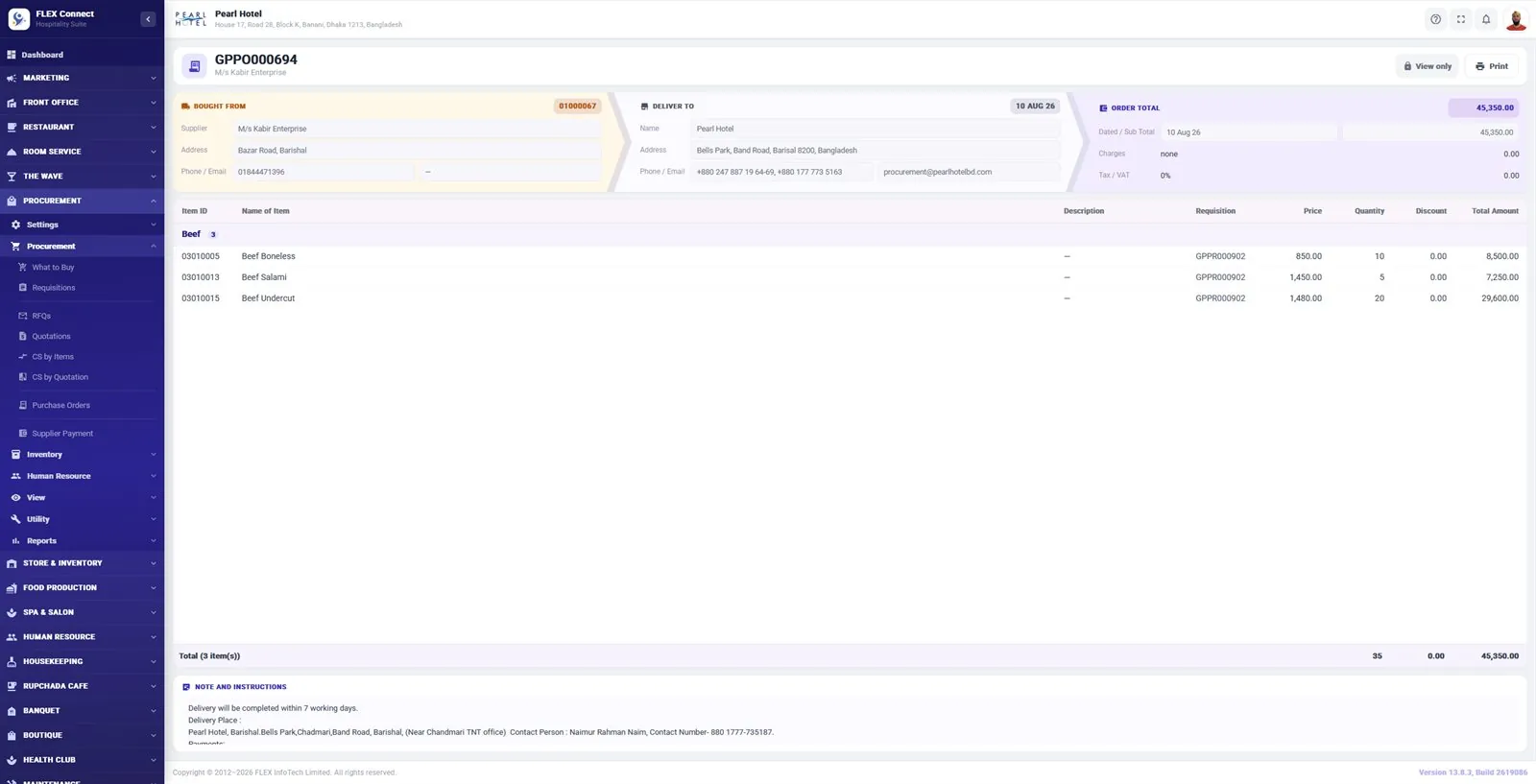Open Dashboard from the sidebar

tap(82, 55)
